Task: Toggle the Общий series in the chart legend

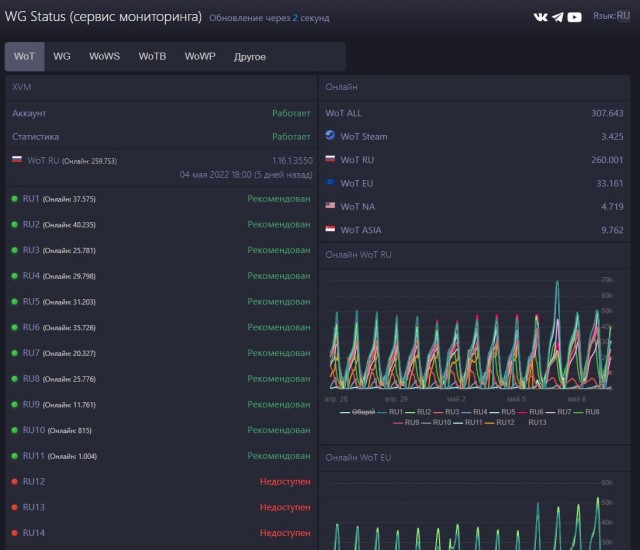Action: pyautogui.click(x=358, y=412)
